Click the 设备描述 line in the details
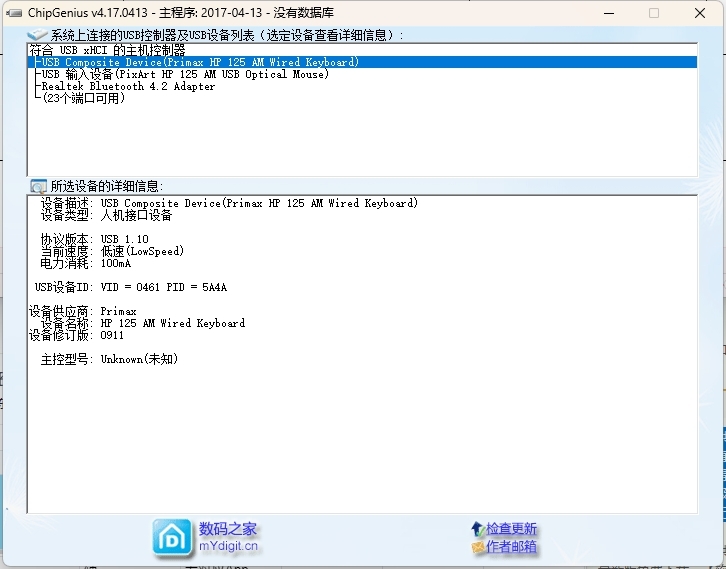This screenshot has height=569, width=726. click(x=229, y=203)
